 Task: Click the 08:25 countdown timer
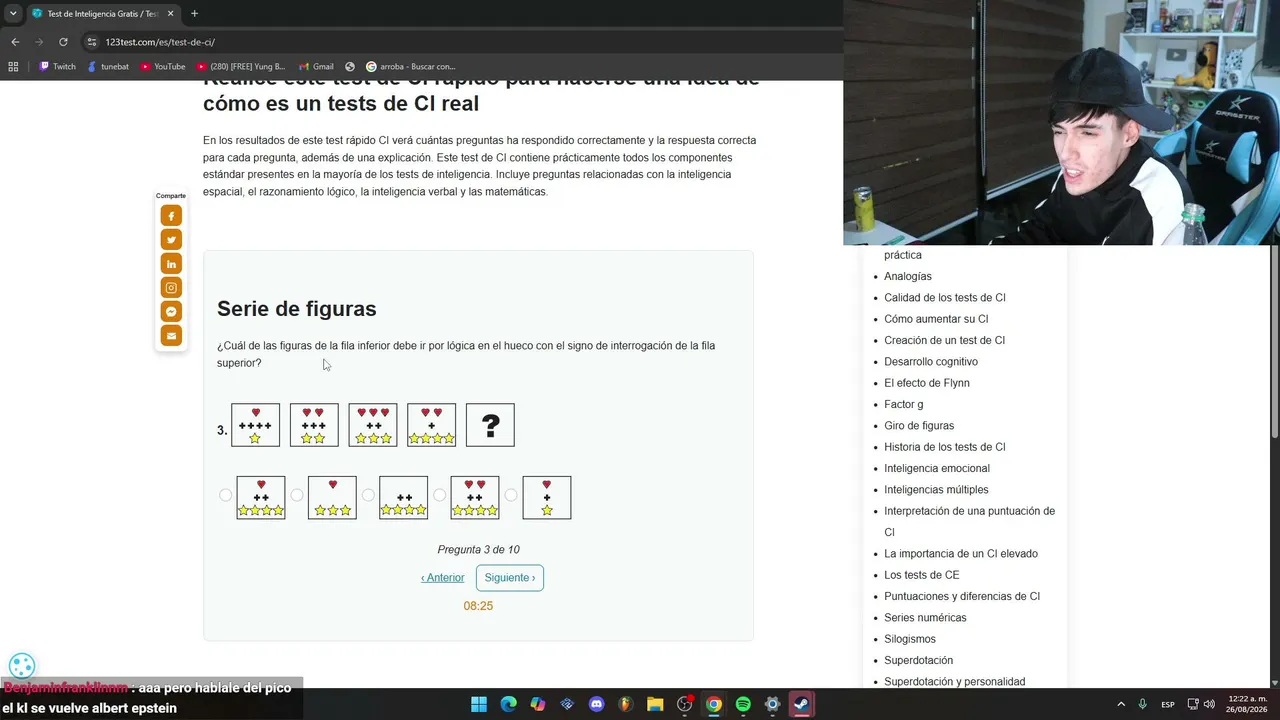point(478,606)
